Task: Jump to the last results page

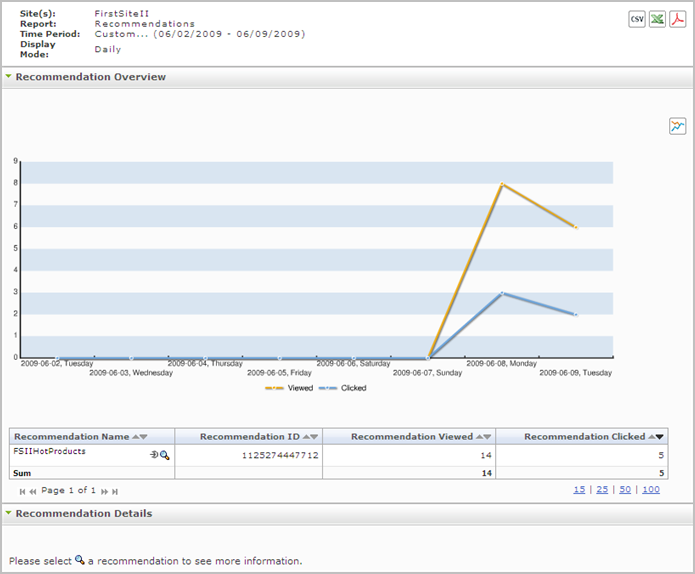Action: pyautogui.click(x=115, y=492)
